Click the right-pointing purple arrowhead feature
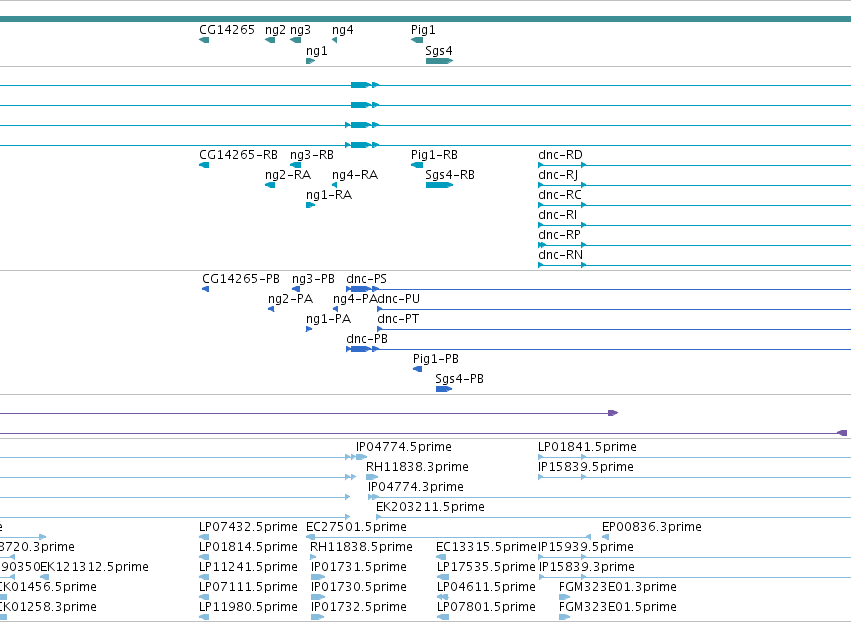Image resolution: width=851 pixels, height=622 pixels. pos(613,413)
